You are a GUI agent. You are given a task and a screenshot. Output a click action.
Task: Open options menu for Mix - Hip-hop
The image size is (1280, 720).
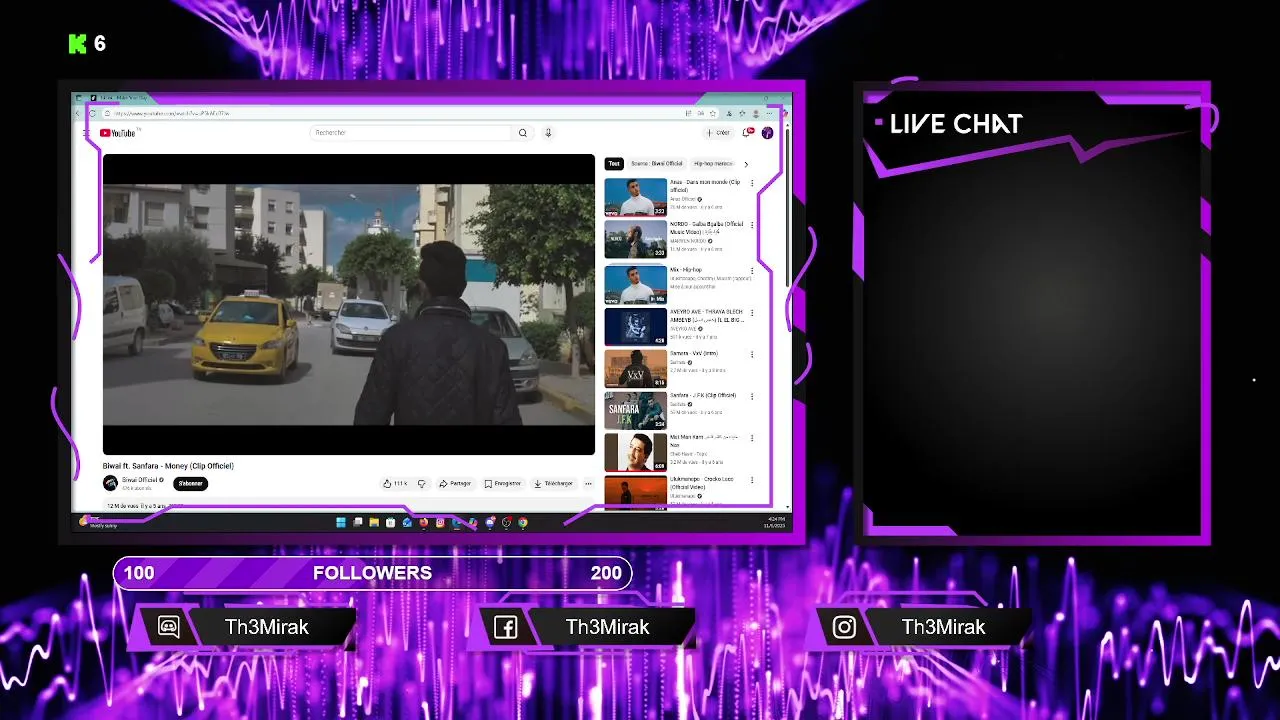point(752,270)
